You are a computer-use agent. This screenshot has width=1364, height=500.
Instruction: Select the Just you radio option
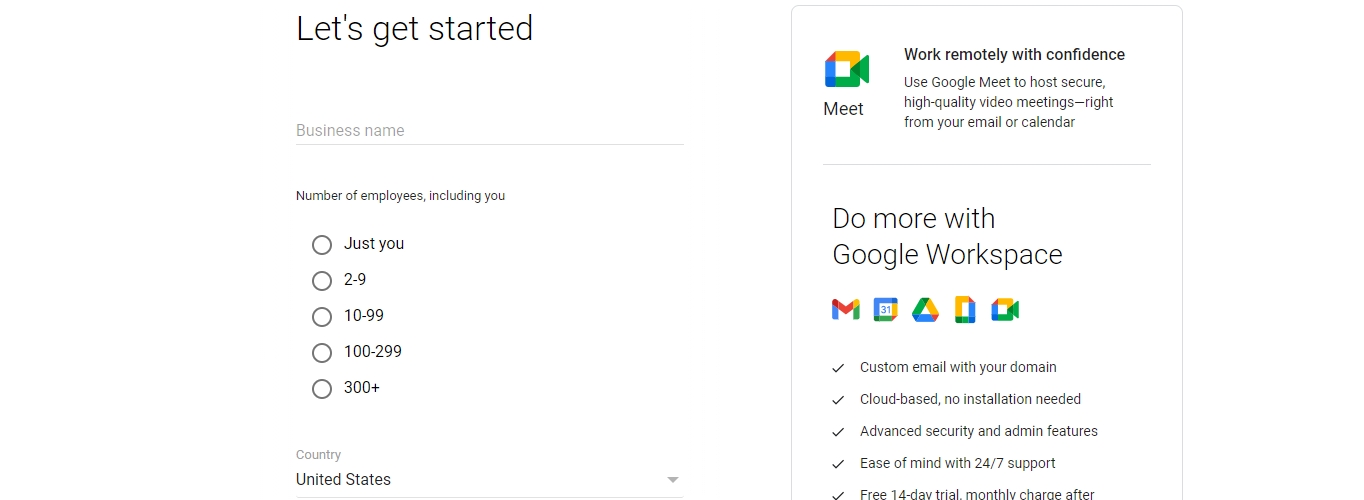click(322, 245)
